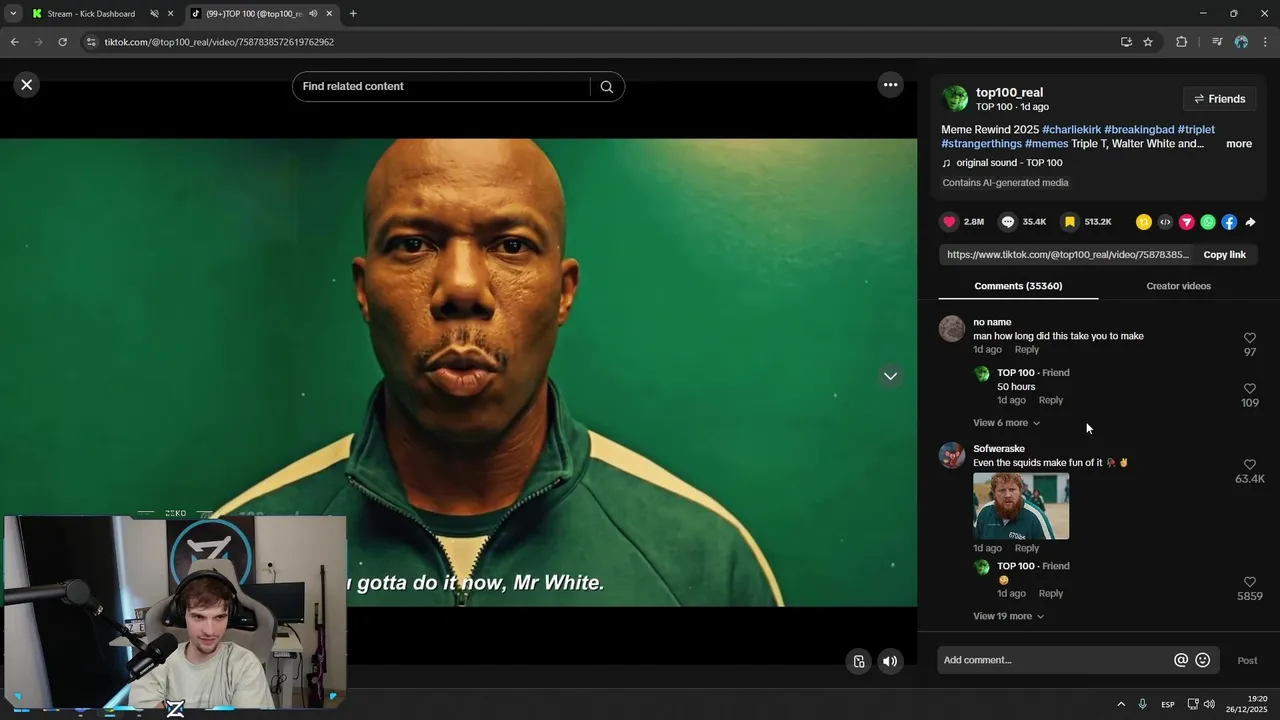1280x720 pixels.
Task: Like TOP 100's emoji reply to Sofweraske
Action: [x=1249, y=582]
